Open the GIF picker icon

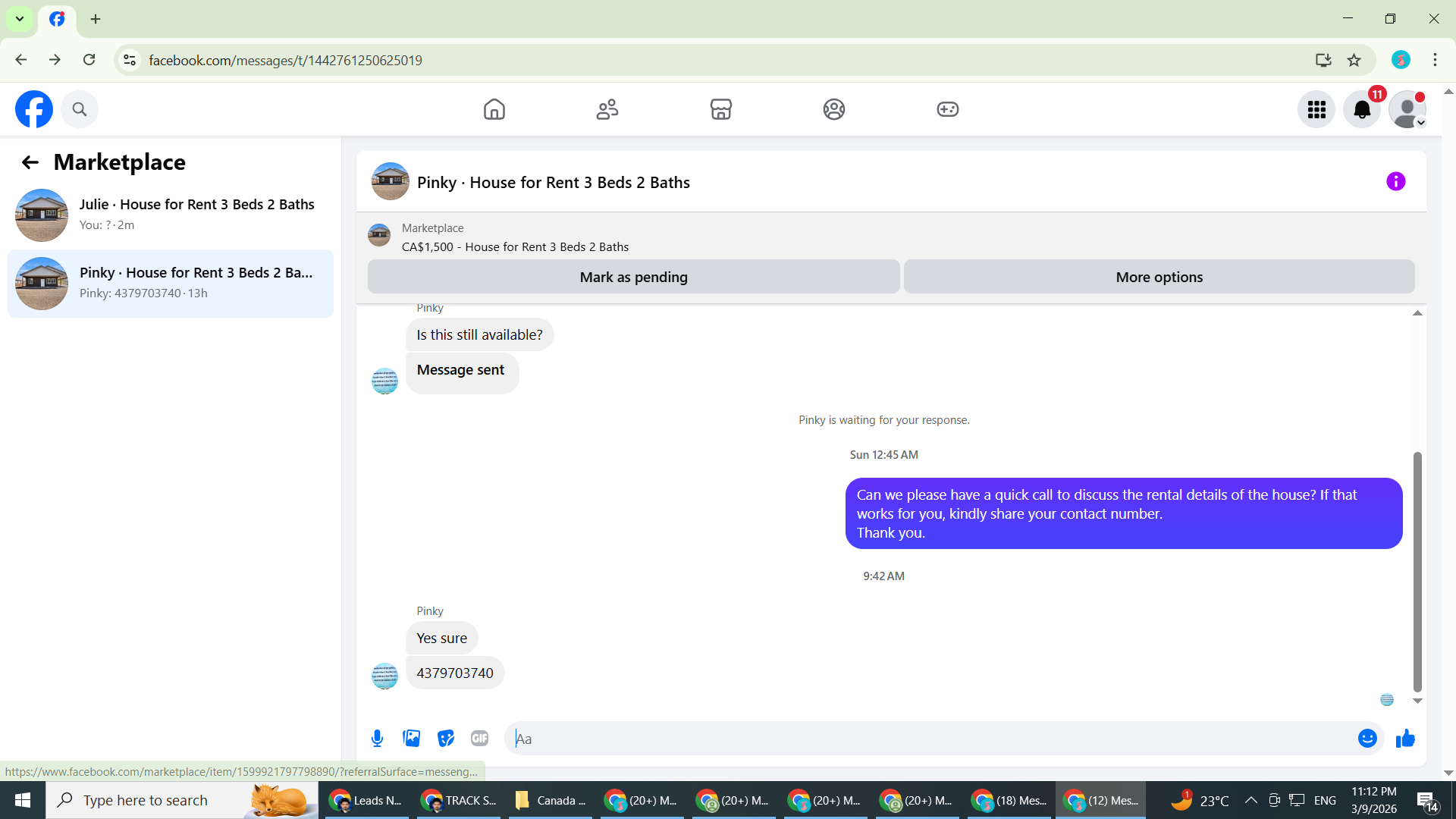pos(479,739)
